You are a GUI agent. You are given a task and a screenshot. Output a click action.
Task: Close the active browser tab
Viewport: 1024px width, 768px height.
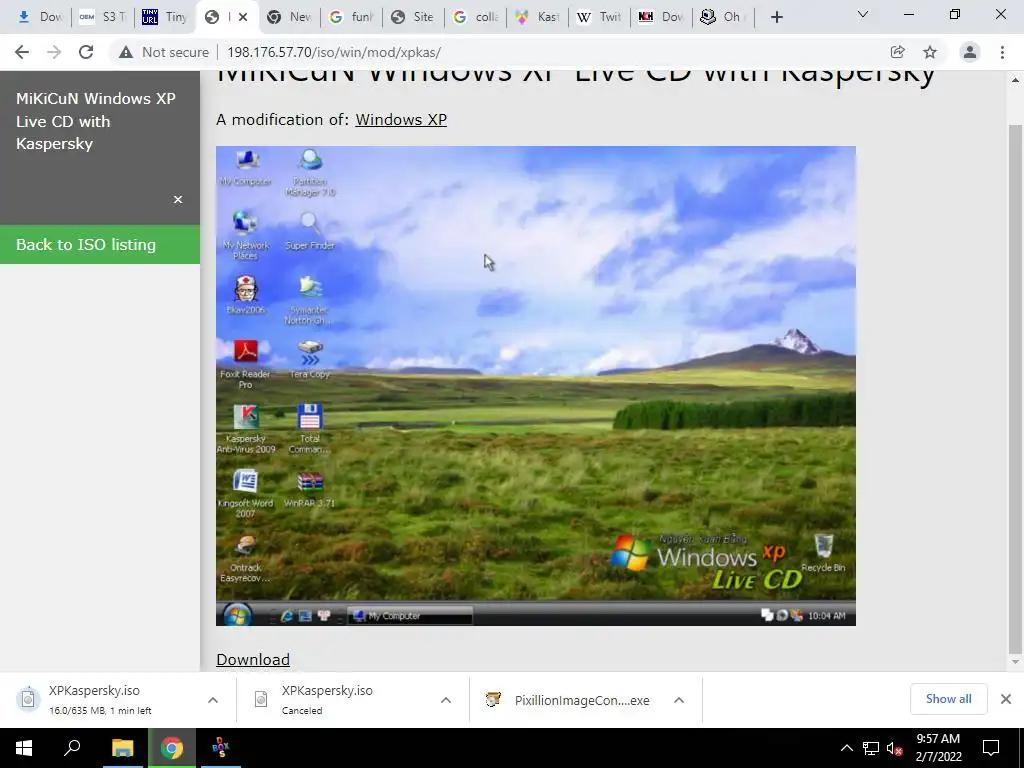click(243, 17)
